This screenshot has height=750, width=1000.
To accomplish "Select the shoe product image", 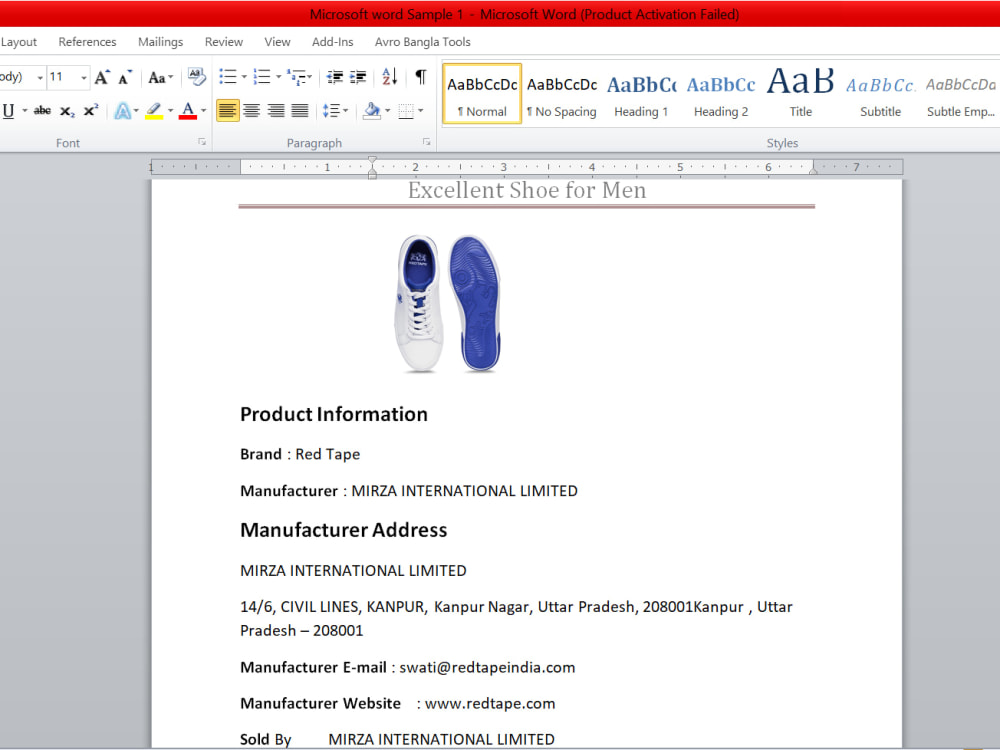I will (x=447, y=304).
